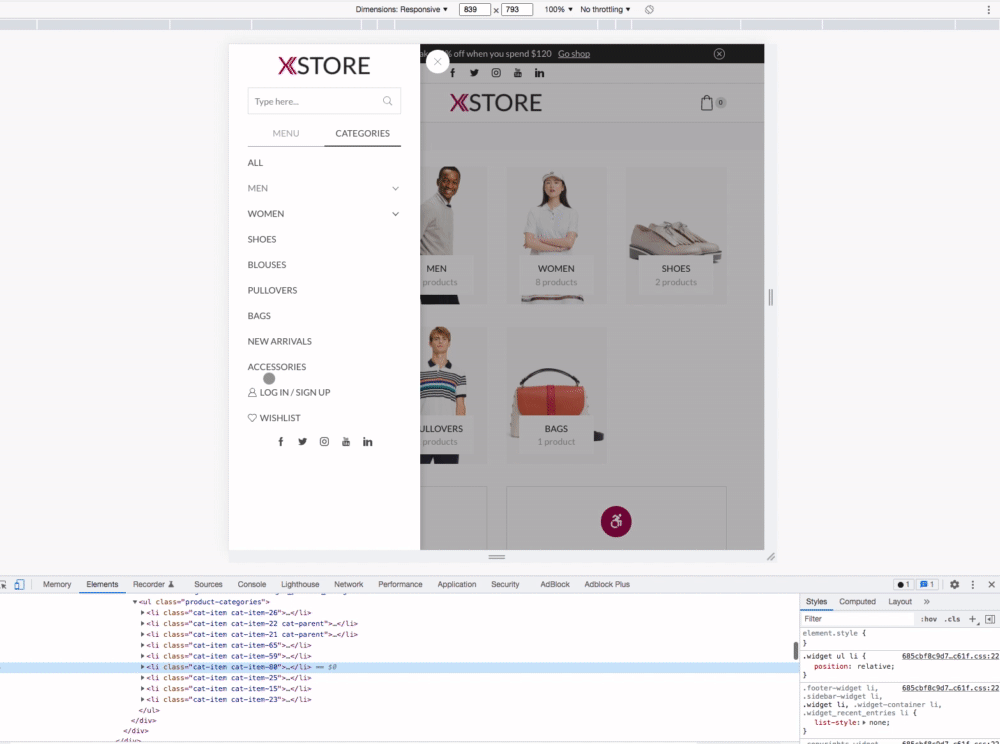Screen dimensions: 1000x744
Task: Click the Twitter icon in page header
Action: (474, 73)
